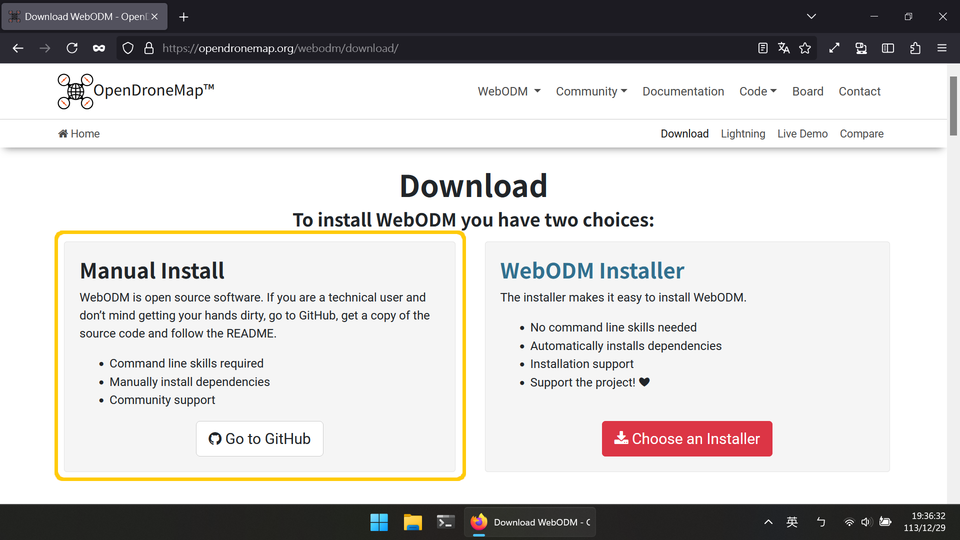Click the OpenDroneMap drone logo
960x540 pixels.
tap(75, 91)
